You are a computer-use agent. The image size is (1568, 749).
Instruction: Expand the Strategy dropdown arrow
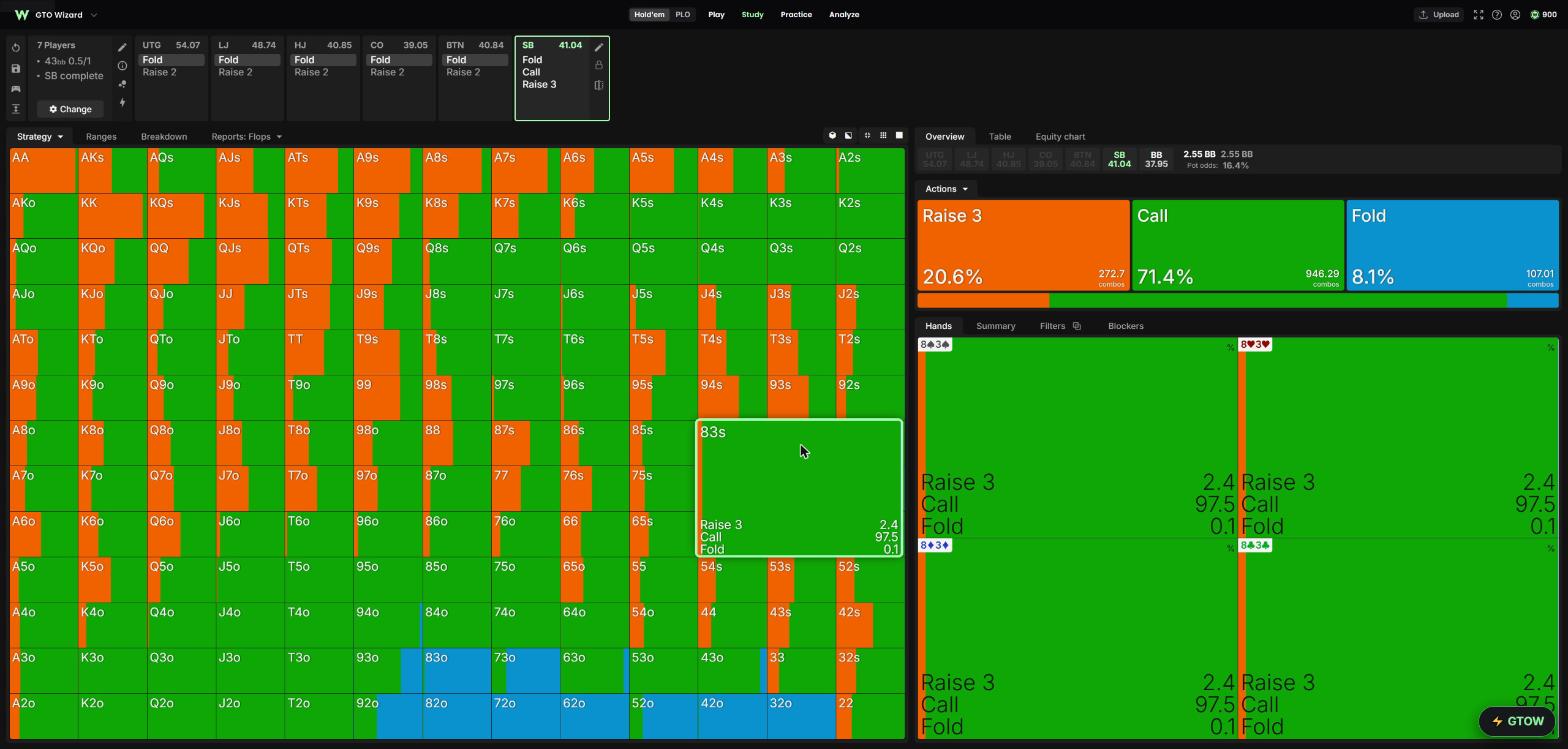[x=60, y=137]
